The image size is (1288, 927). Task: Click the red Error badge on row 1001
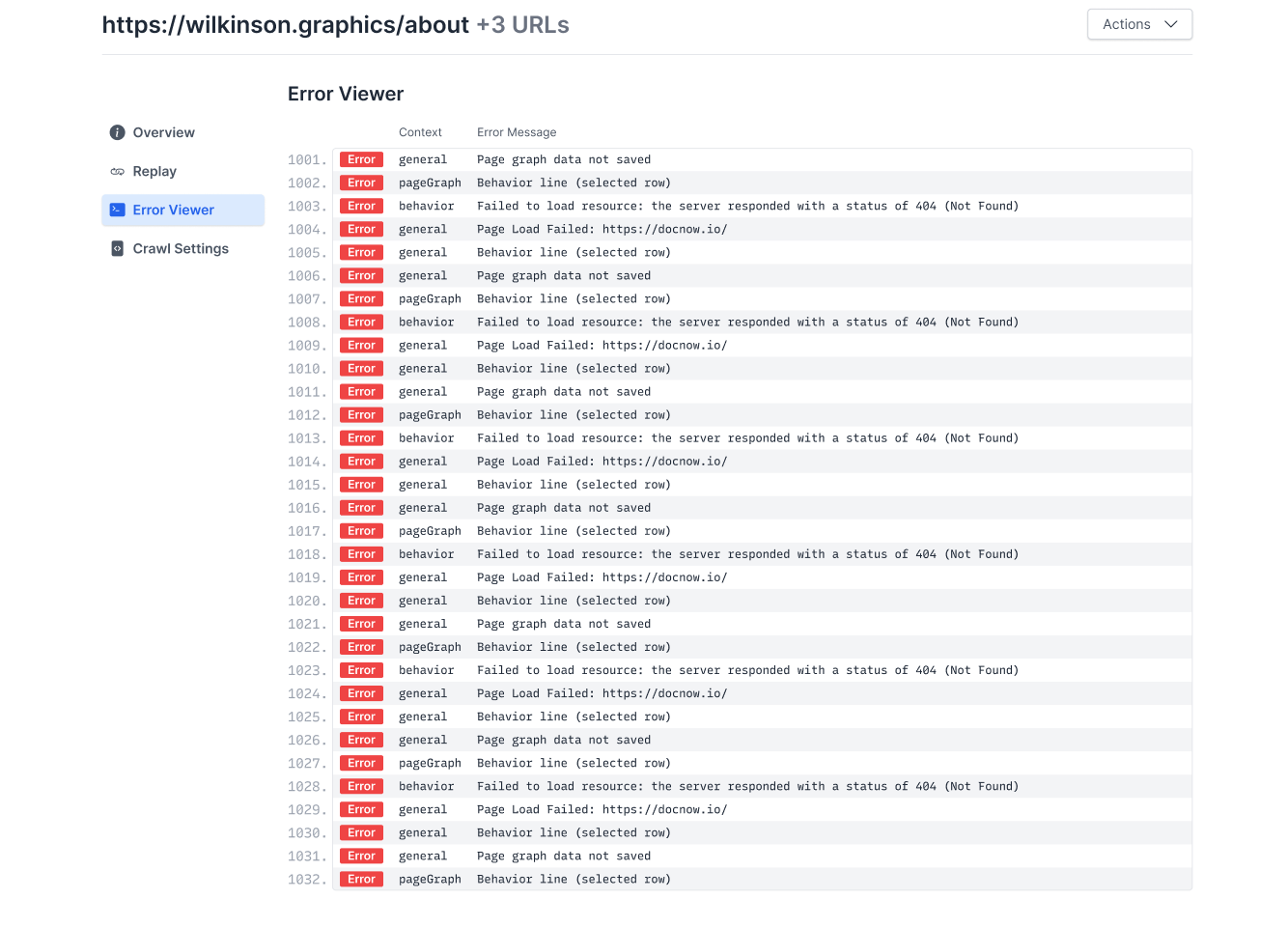pyautogui.click(x=360, y=159)
